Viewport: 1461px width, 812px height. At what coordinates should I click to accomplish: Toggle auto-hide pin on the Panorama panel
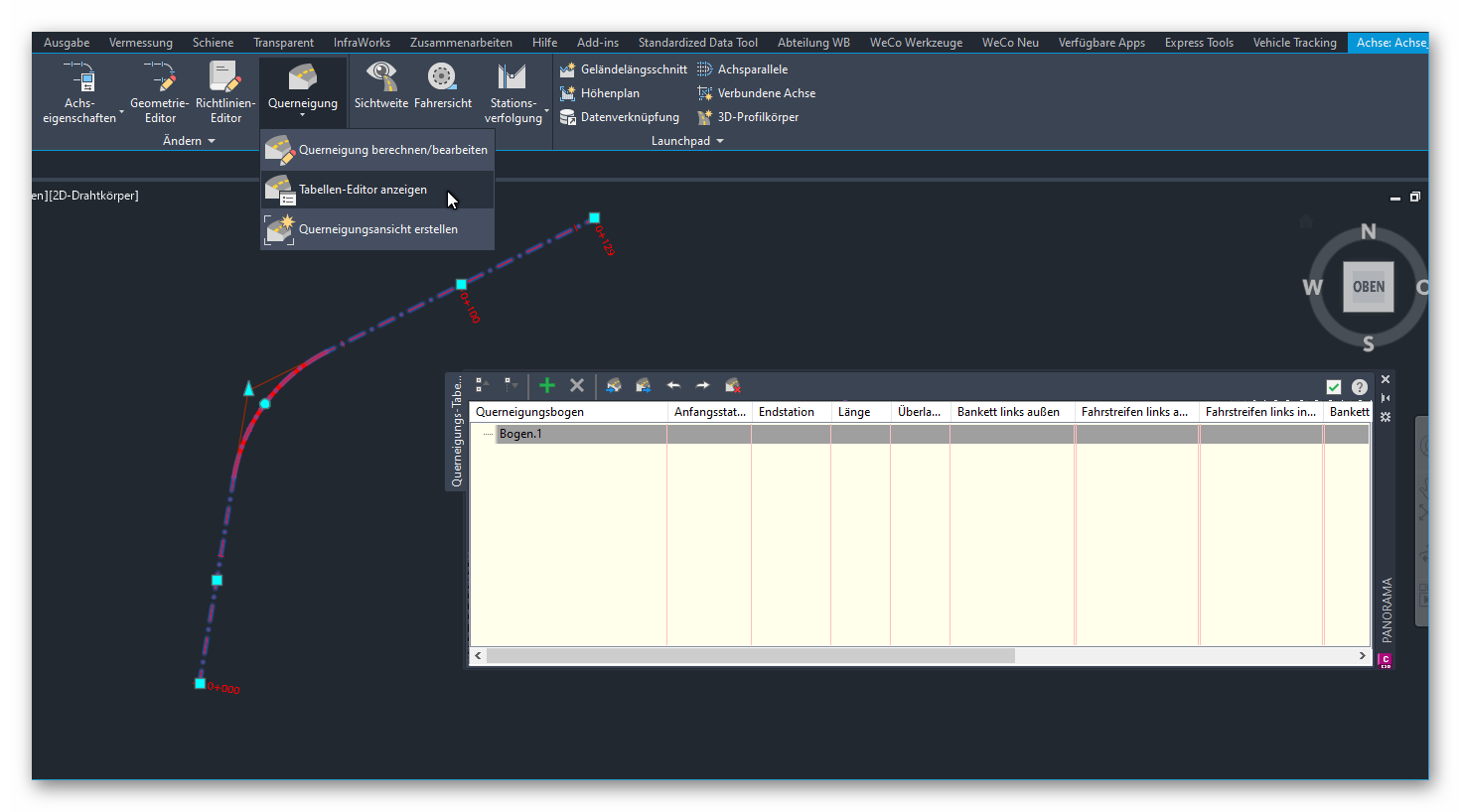(x=1386, y=397)
